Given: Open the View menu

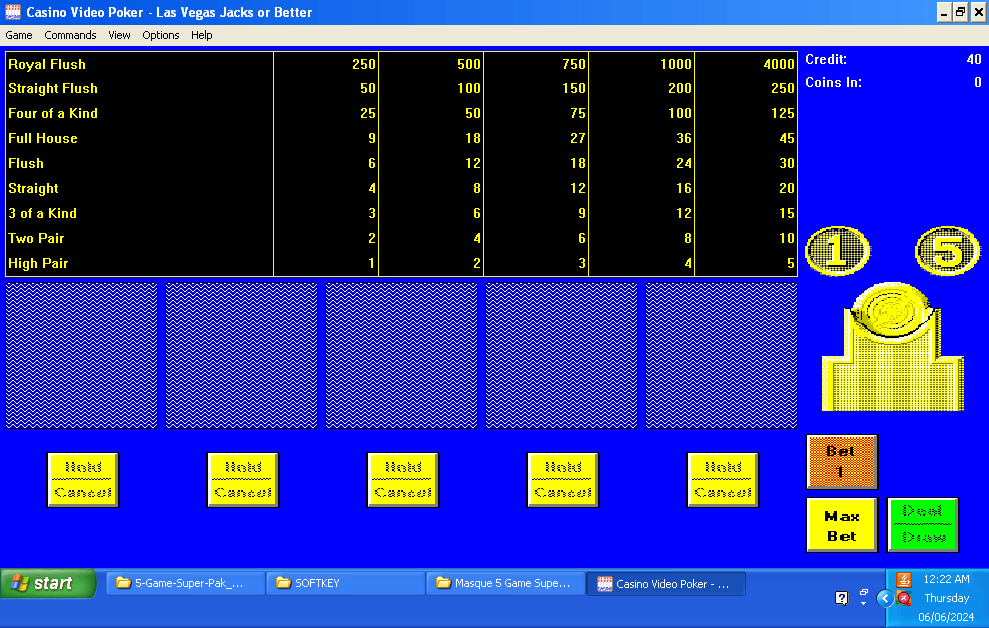Looking at the screenshot, I should point(119,35).
